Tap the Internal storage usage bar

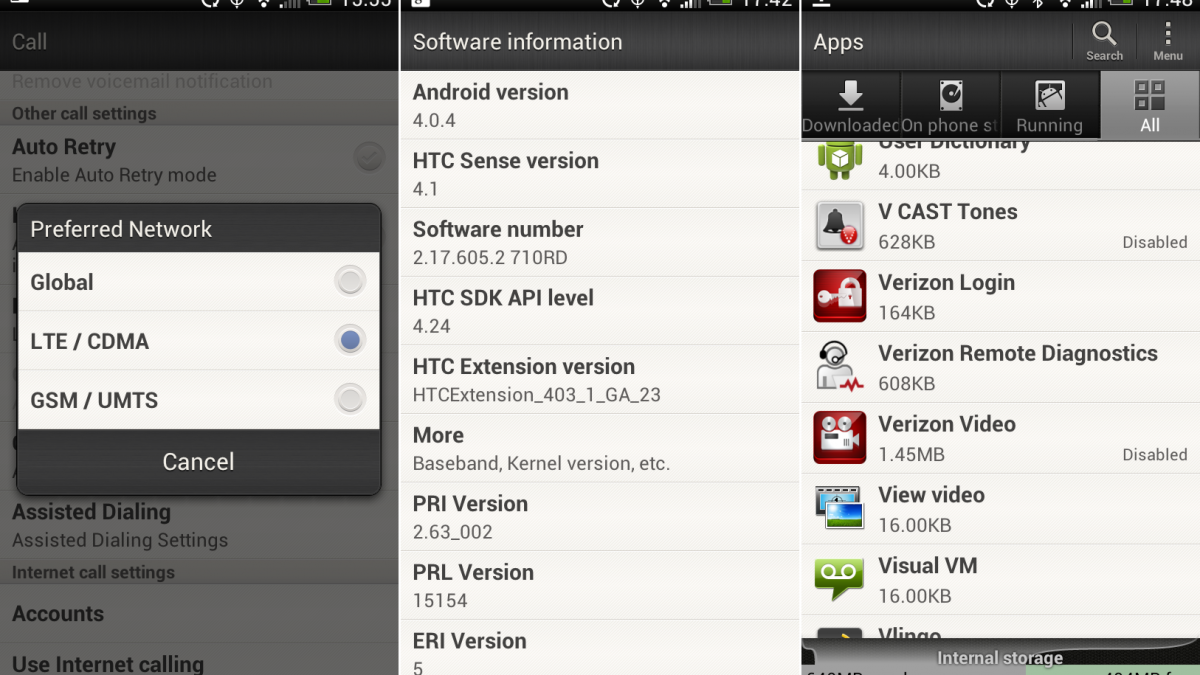tap(1000, 658)
